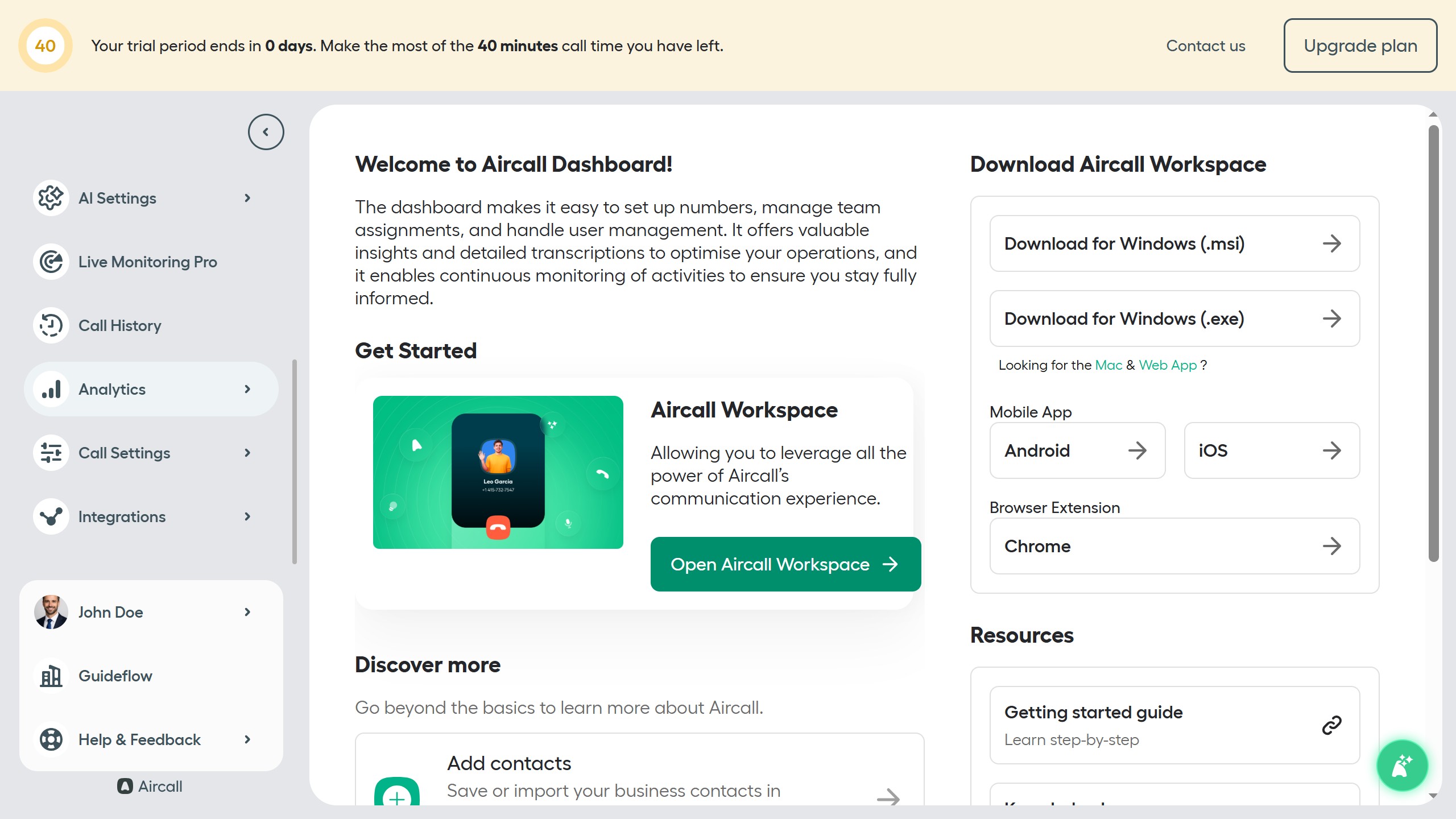Click the Live Monitoring Pro icon

(x=51, y=262)
